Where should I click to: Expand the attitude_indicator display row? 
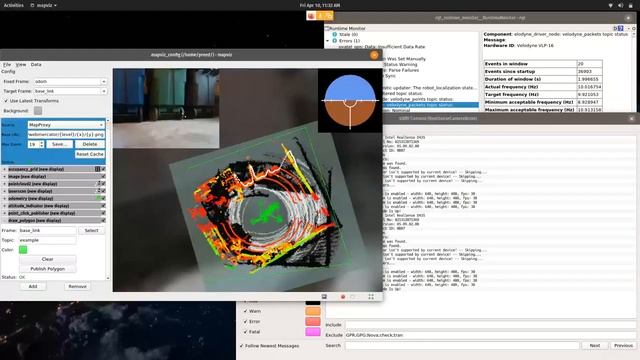tap(4, 206)
